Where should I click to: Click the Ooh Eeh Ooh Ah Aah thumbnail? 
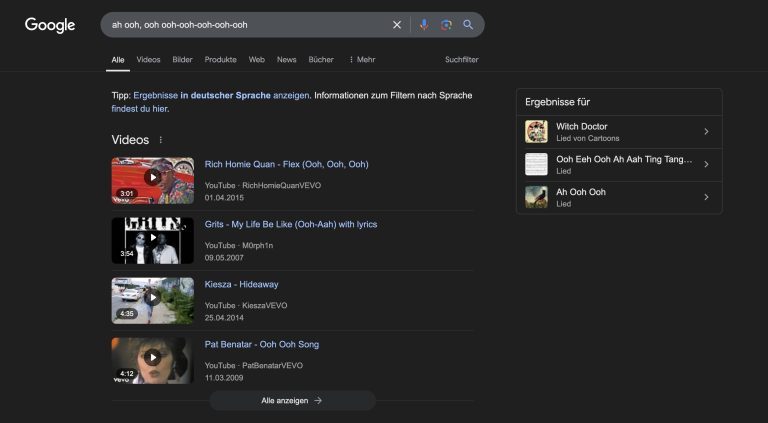point(536,164)
